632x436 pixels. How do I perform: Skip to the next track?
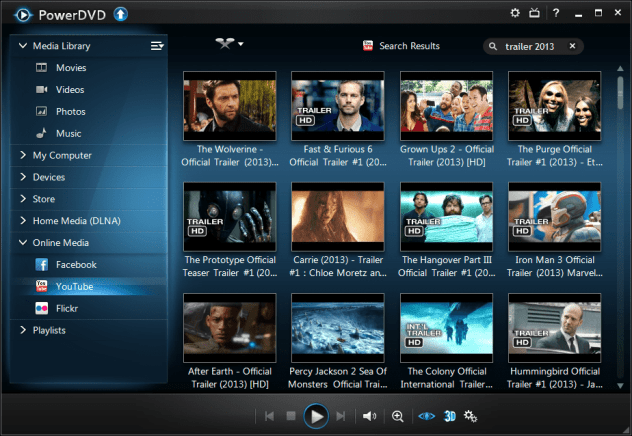(x=341, y=416)
